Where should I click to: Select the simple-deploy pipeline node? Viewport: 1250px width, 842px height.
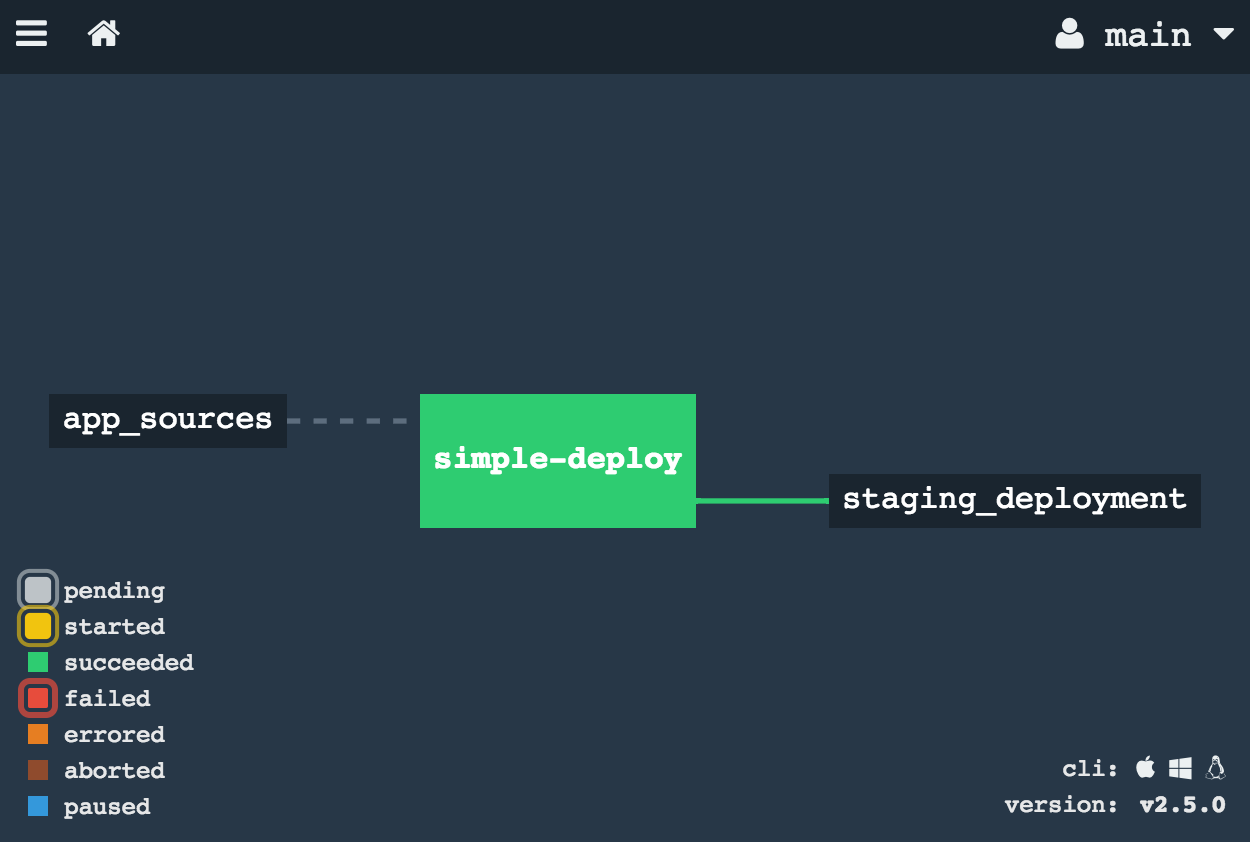click(557, 460)
